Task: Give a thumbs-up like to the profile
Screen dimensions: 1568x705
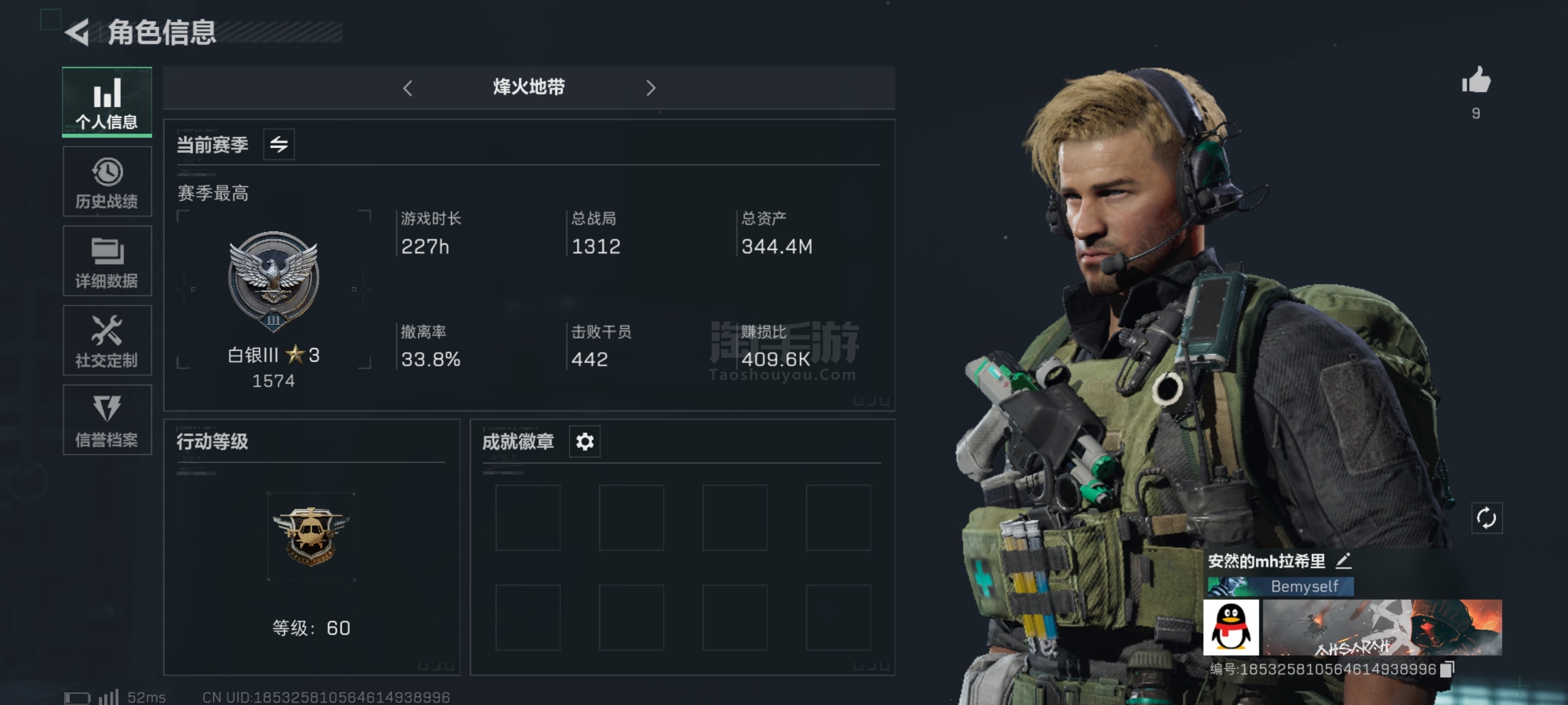Action: tap(1476, 81)
